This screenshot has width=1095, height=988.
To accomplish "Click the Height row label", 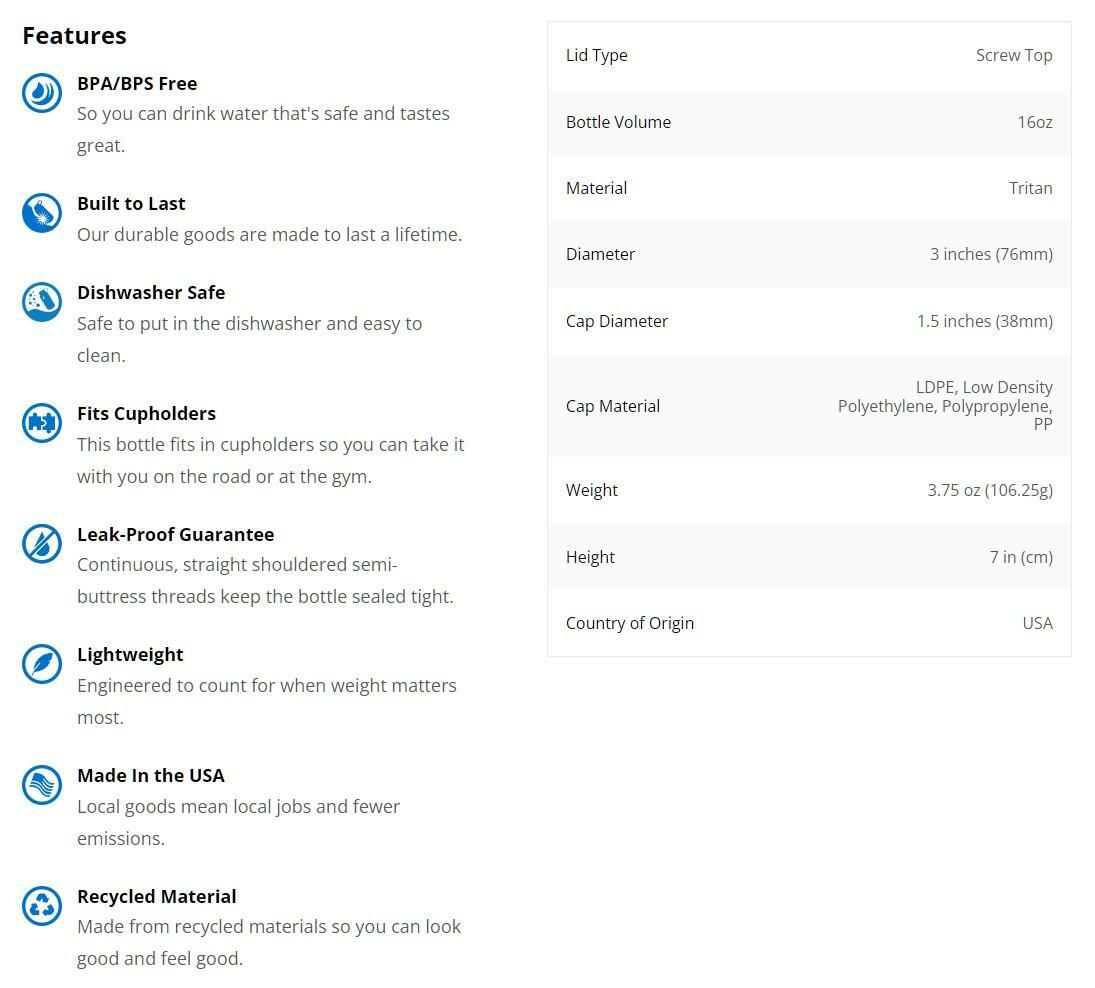I will pos(590,557).
